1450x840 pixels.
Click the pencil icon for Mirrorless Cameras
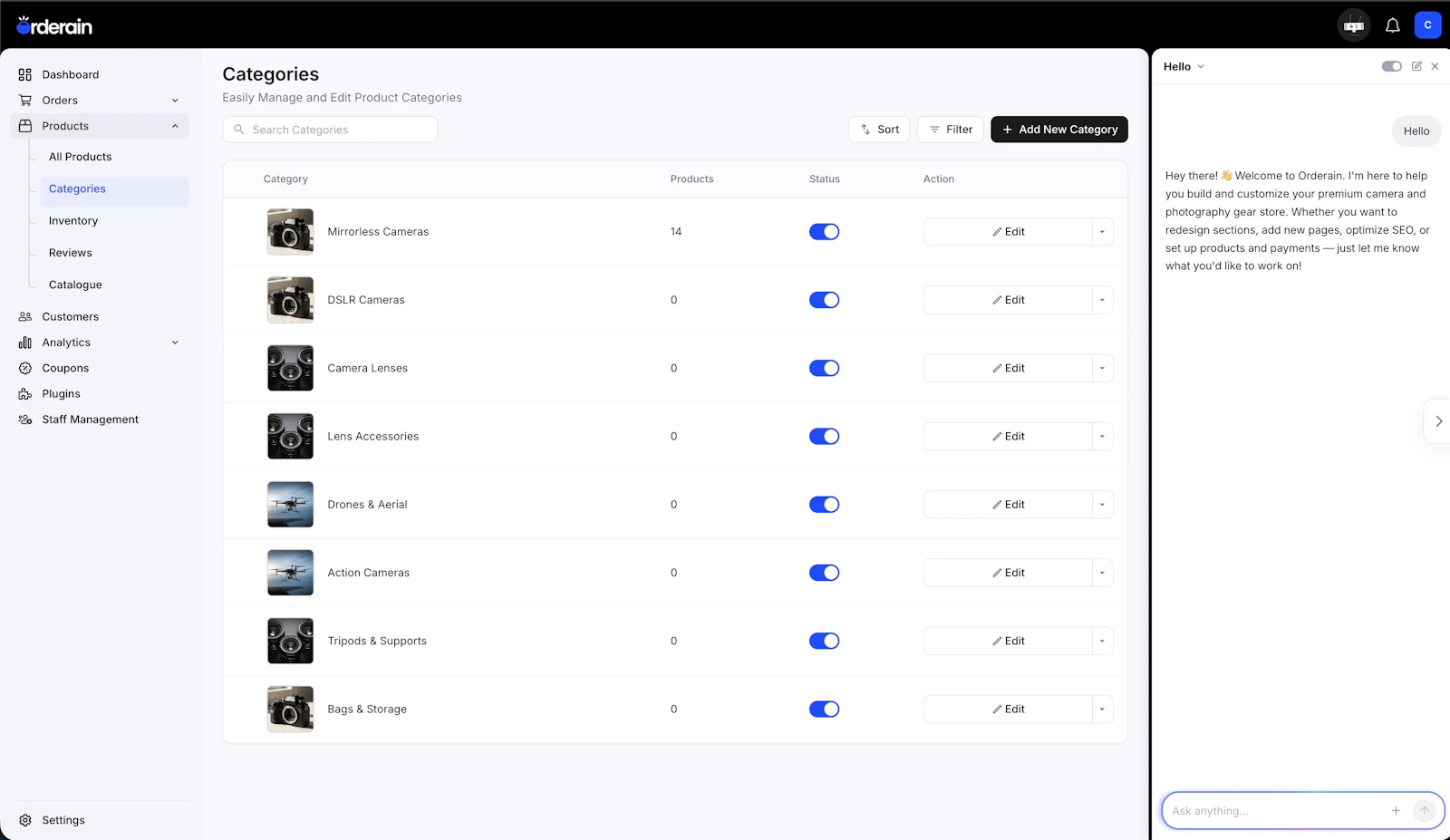tap(997, 232)
